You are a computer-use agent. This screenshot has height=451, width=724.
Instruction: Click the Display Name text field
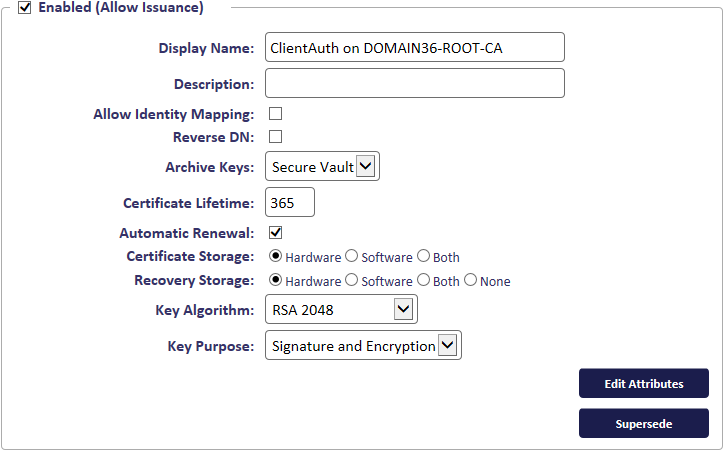click(x=415, y=47)
